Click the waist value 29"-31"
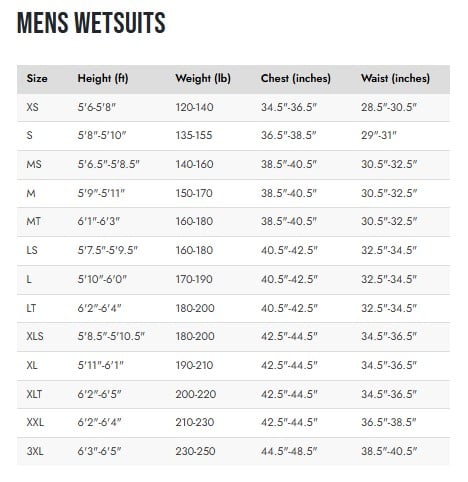 click(x=379, y=135)
